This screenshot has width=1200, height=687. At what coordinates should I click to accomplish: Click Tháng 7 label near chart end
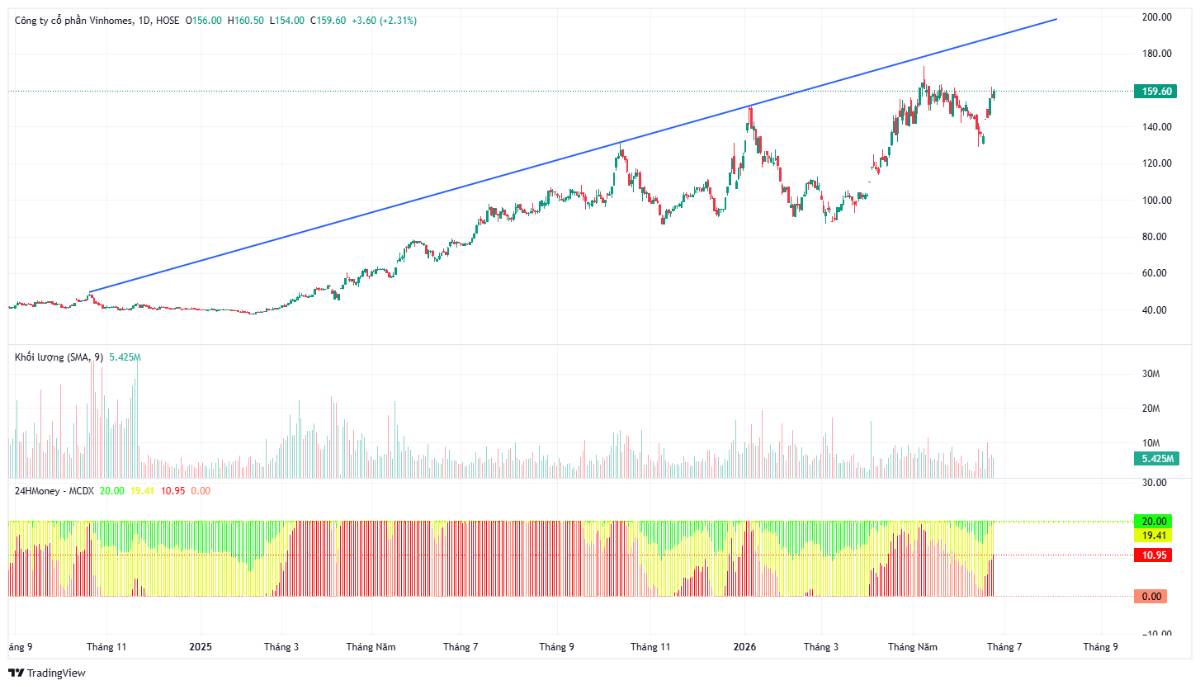point(1005,647)
